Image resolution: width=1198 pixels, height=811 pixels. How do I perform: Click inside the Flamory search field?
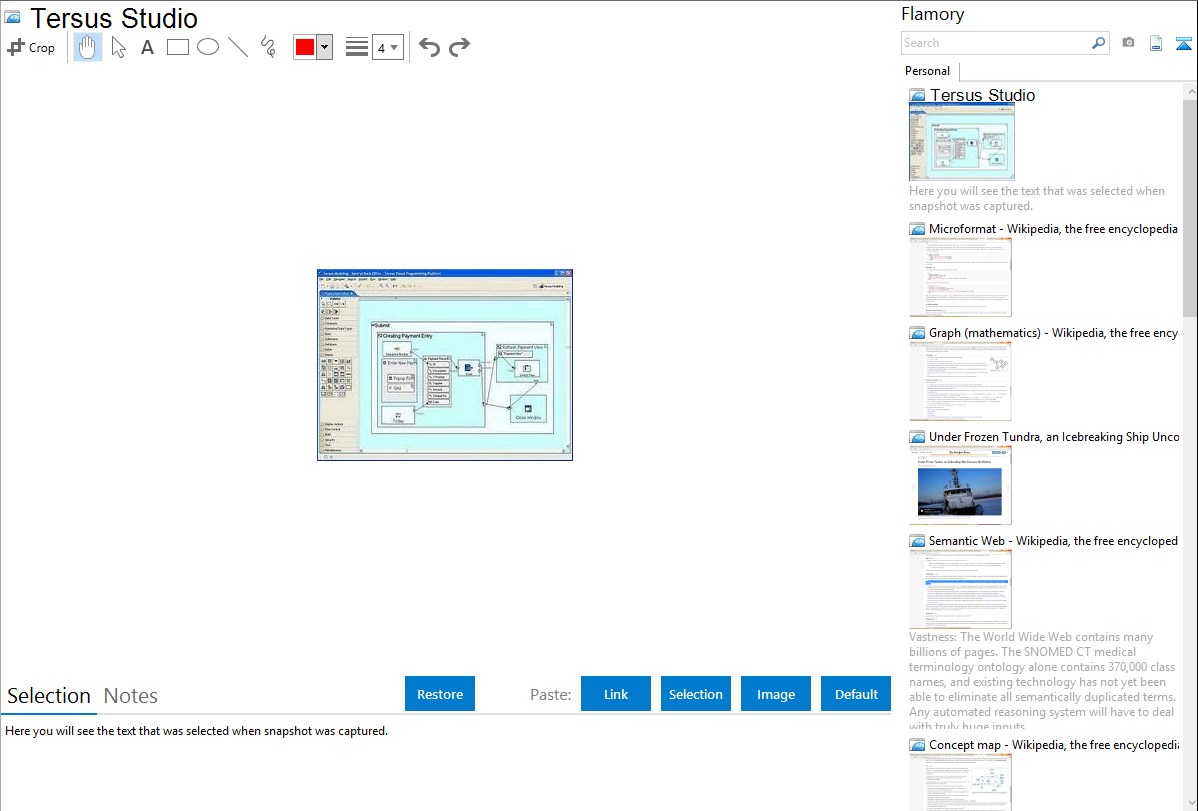995,43
